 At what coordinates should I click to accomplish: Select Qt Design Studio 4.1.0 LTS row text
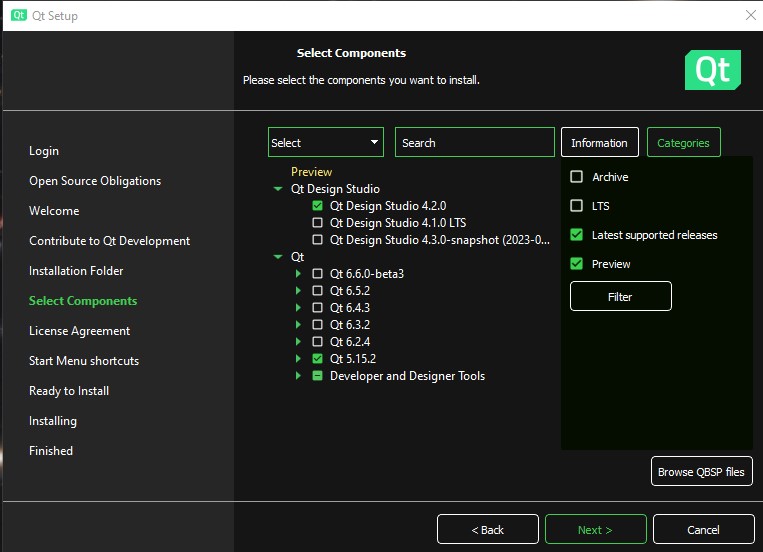[398, 222]
